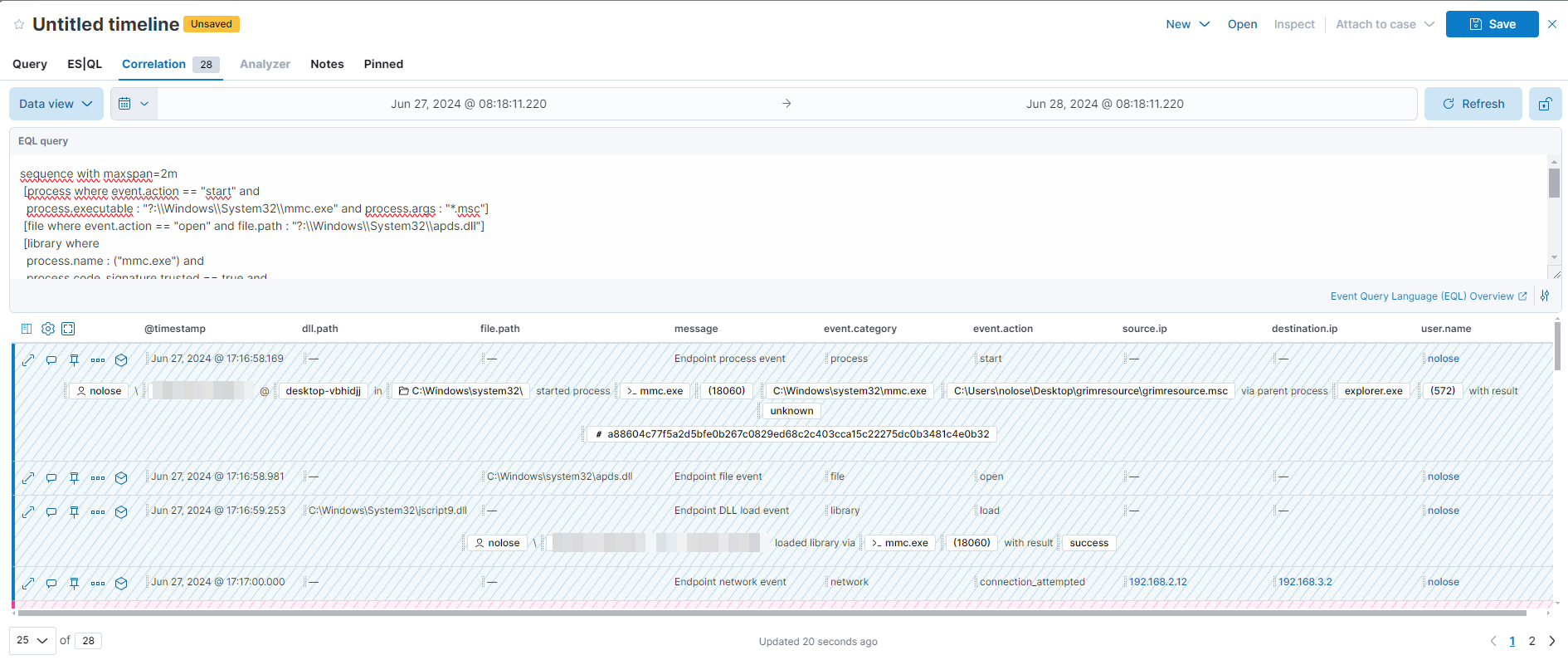The image size is (1568, 660).
Task: Pin the 17:16:58.169 process event
Action: [x=75, y=359]
